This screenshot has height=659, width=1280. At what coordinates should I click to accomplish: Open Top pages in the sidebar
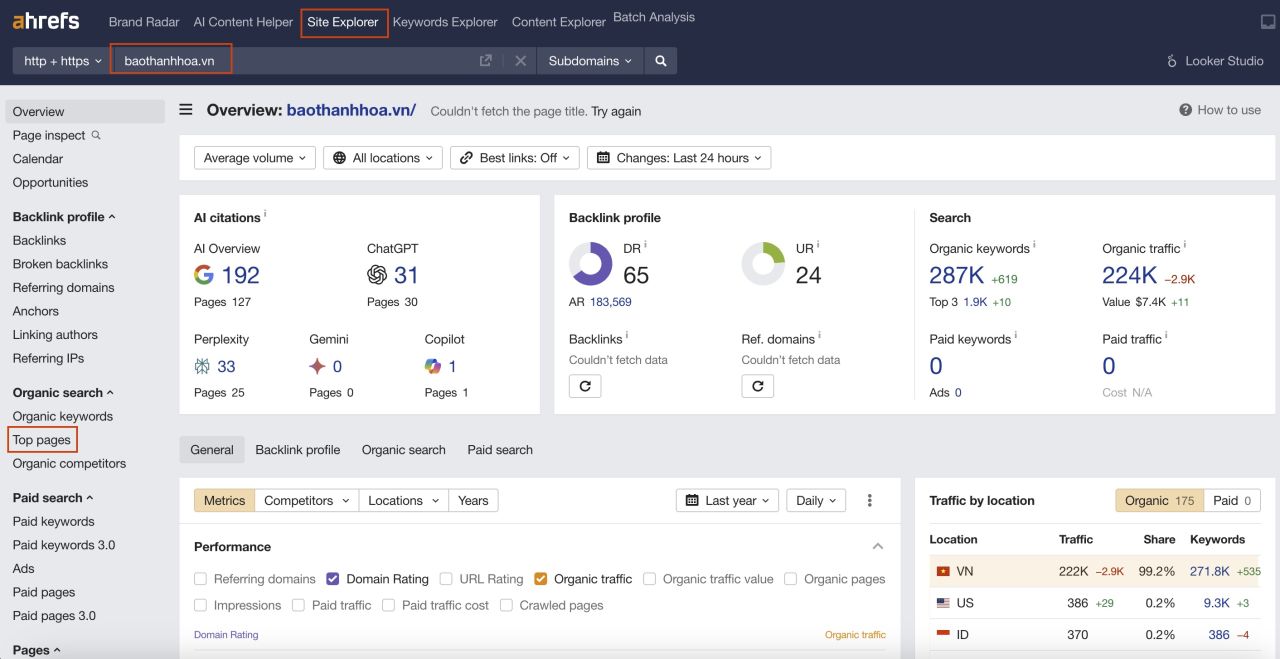point(42,440)
